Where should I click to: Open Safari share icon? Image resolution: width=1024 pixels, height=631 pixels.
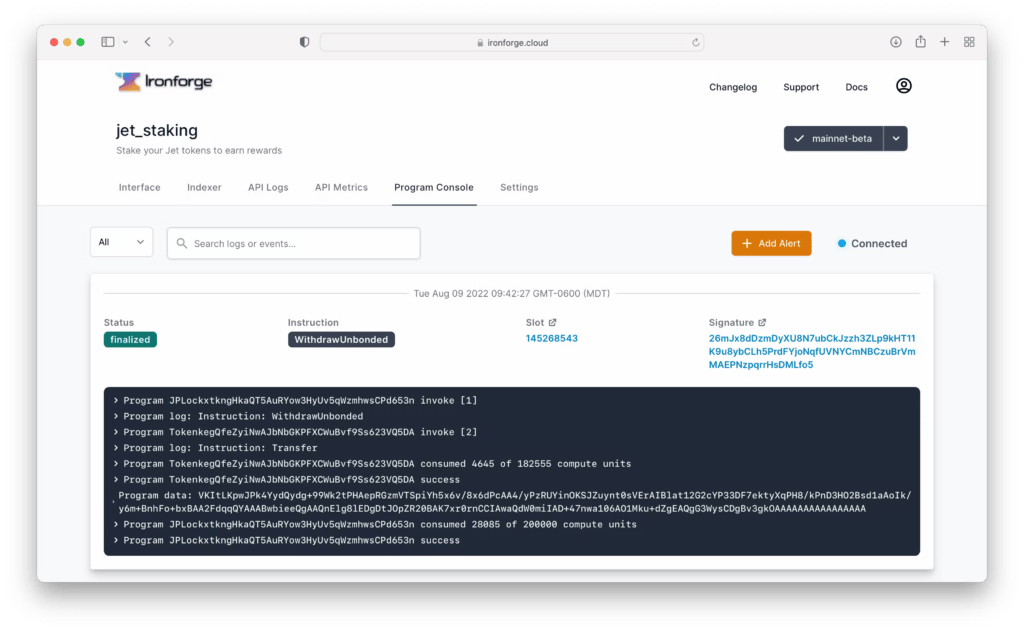click(x=920, y=41)
